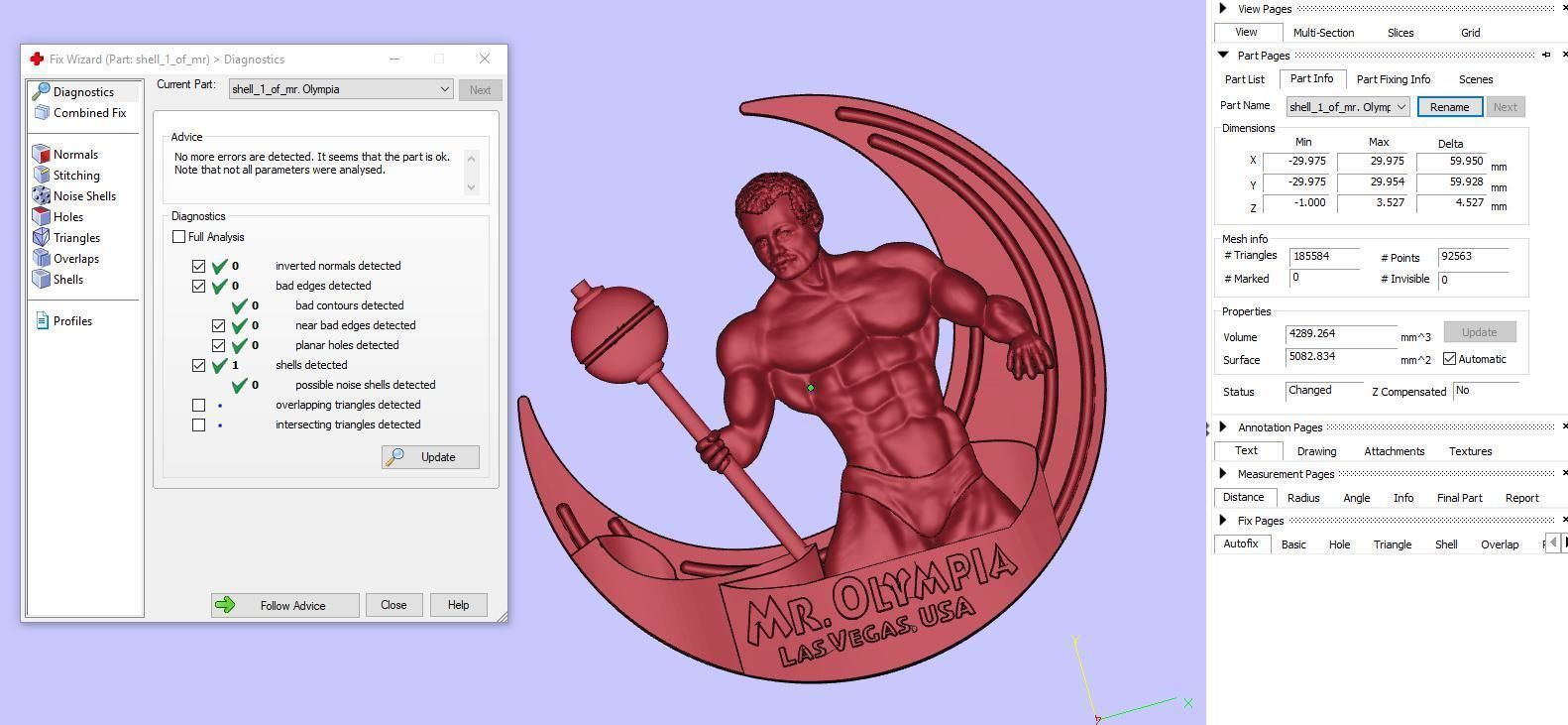Viewport: 1568px width, 725px height.
Task: Click the Z Compensated value field
Action: click(1485, 391)
